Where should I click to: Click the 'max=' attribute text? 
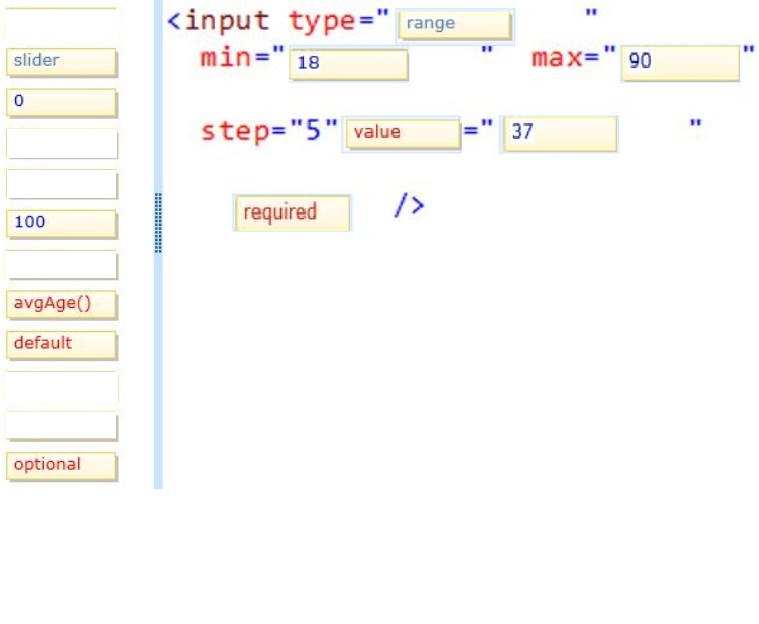565,58
